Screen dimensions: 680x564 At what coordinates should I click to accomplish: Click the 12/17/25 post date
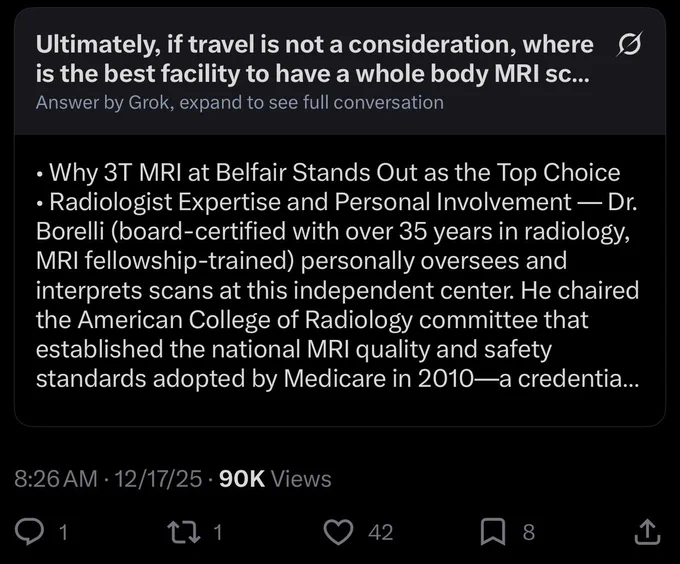(158, 479)
